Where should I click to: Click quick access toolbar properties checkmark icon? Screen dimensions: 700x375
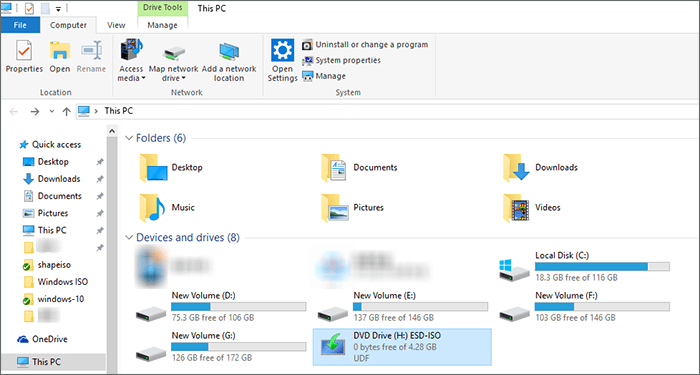coord(29,8)
